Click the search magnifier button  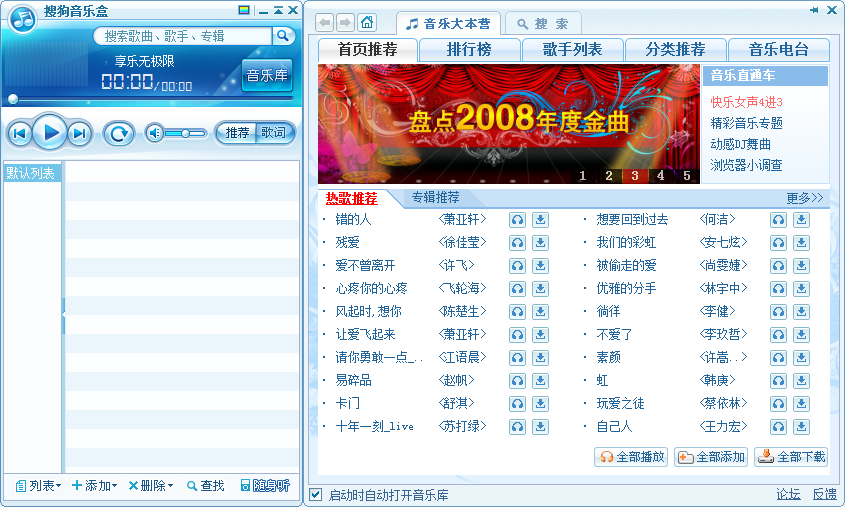tap(282, 36)
